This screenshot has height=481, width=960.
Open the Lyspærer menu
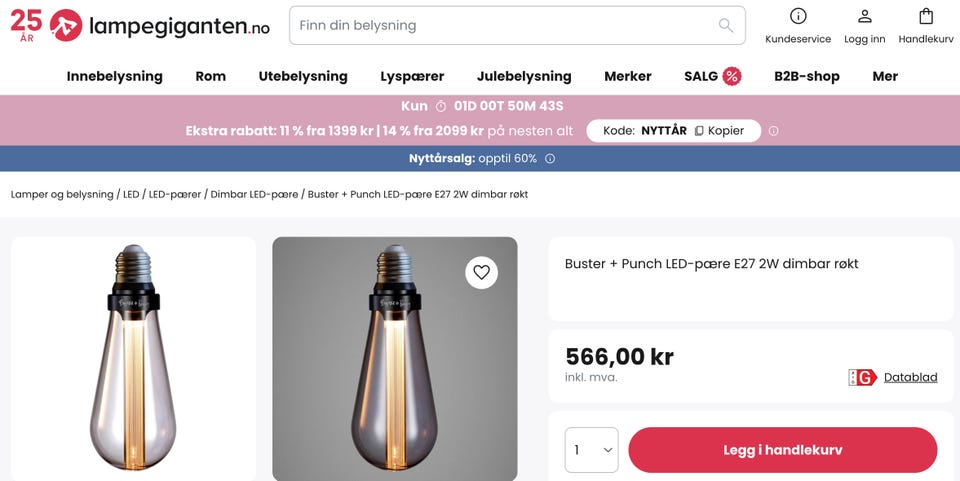coord(412,76)
